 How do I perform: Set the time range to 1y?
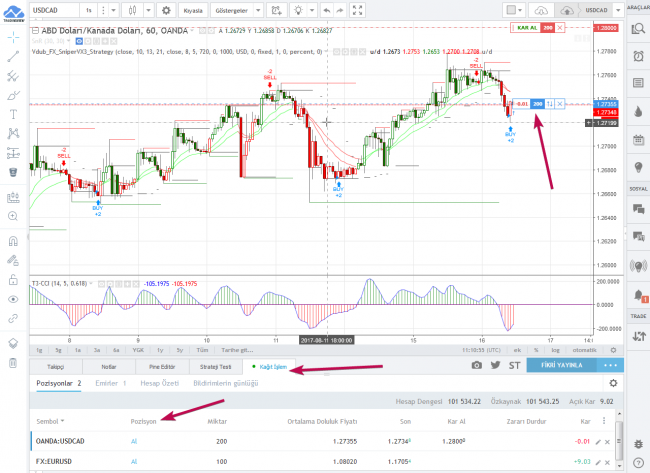coord(160,350)
